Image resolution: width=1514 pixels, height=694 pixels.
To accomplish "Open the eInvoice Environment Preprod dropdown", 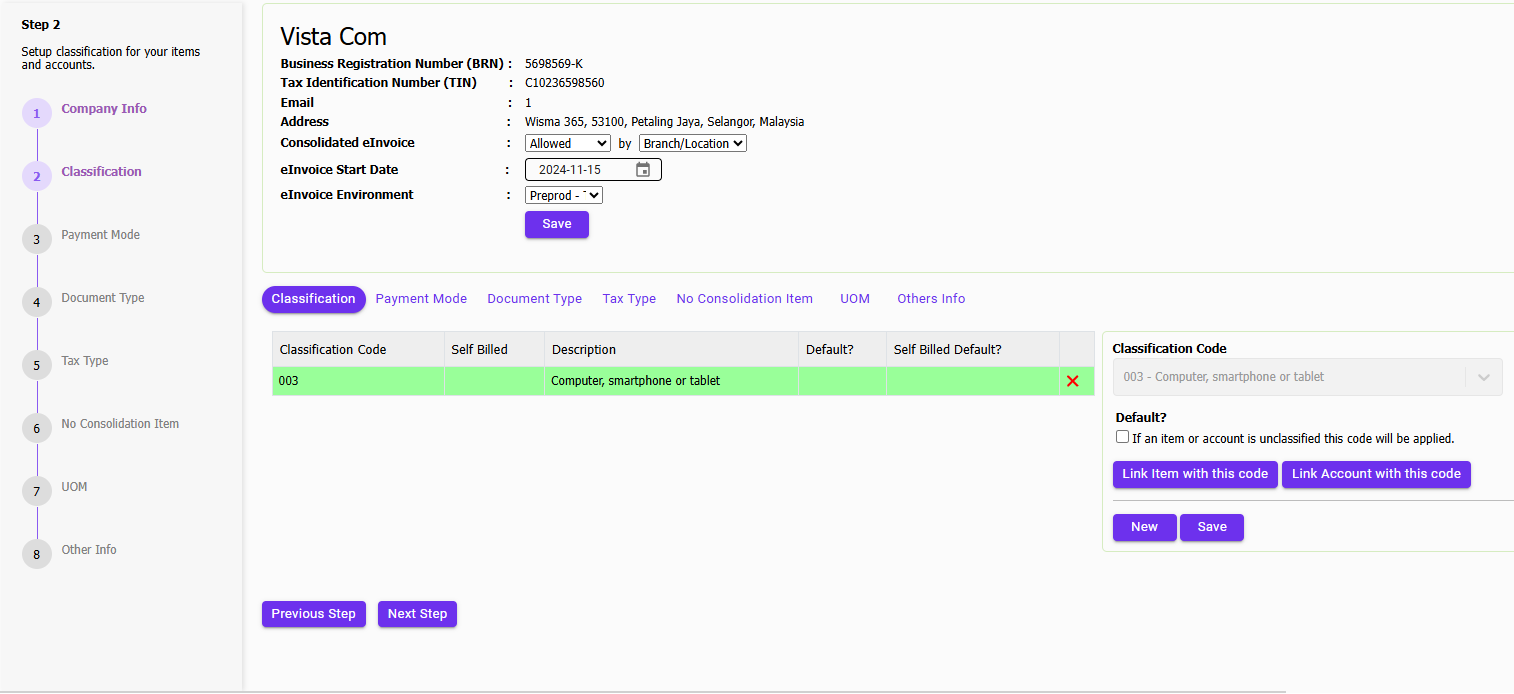I will click(x=563, y=194).
